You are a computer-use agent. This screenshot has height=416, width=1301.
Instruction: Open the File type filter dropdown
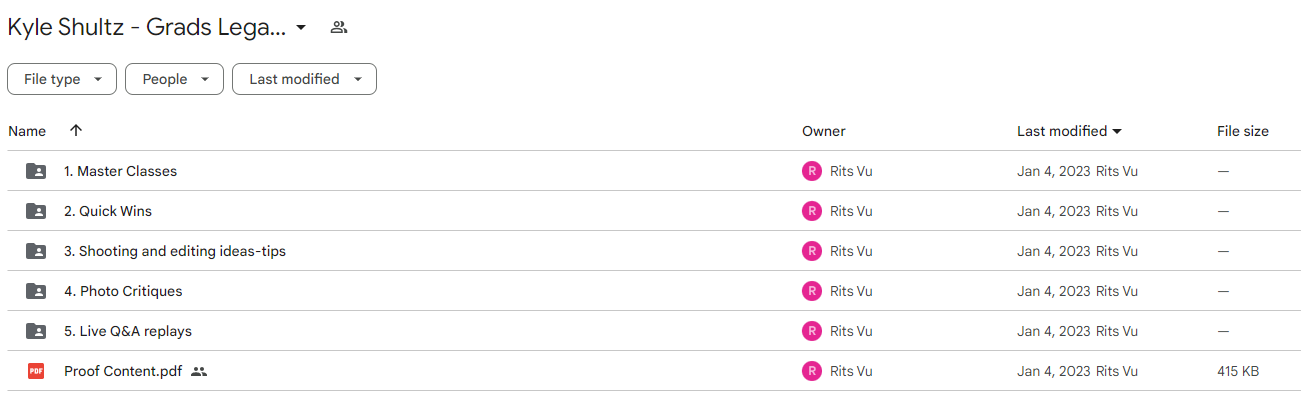pos(62,79)
